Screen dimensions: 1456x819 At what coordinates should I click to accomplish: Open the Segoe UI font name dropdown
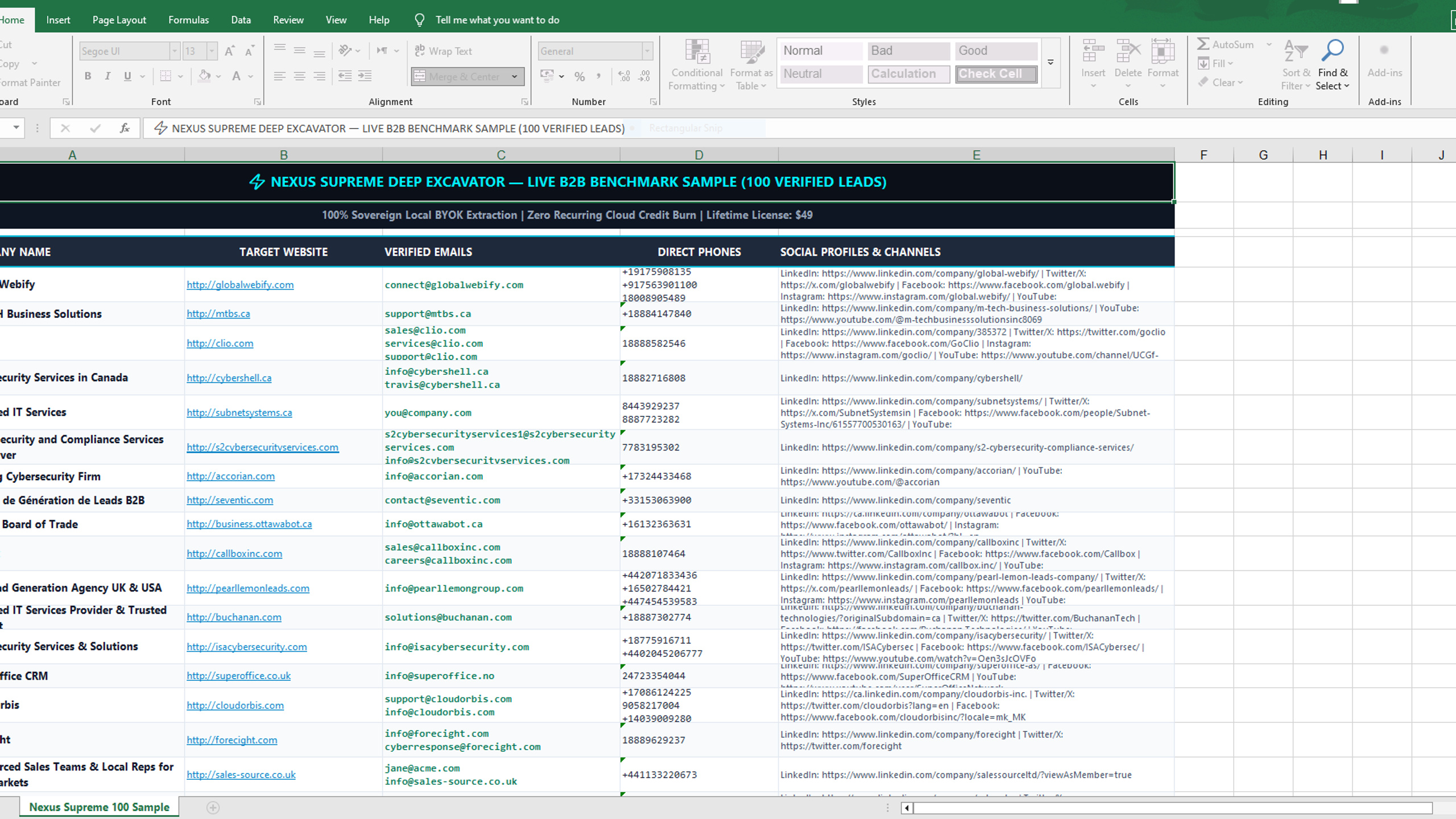click(175, 51)
